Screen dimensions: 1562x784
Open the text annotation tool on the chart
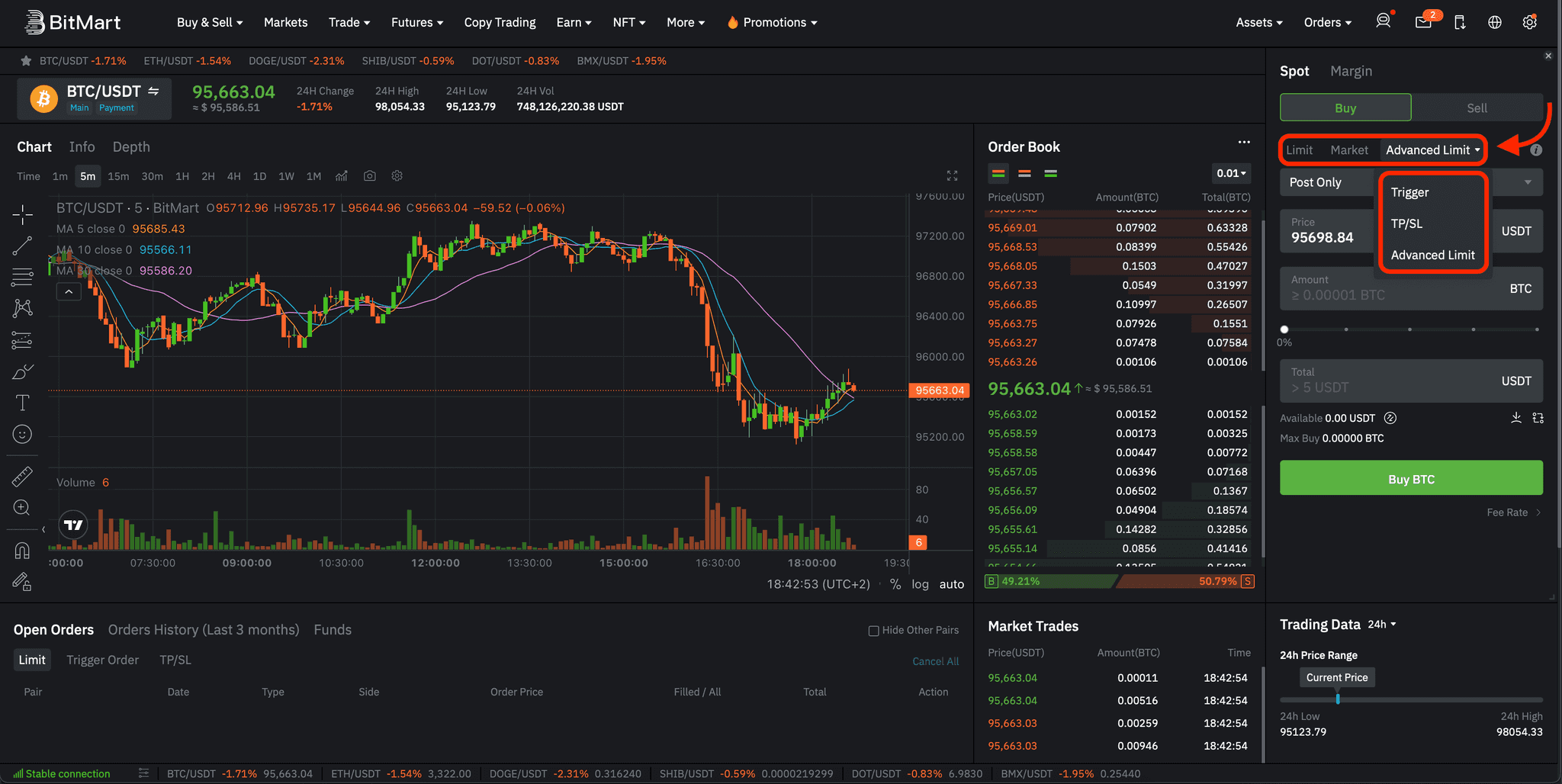21,403
